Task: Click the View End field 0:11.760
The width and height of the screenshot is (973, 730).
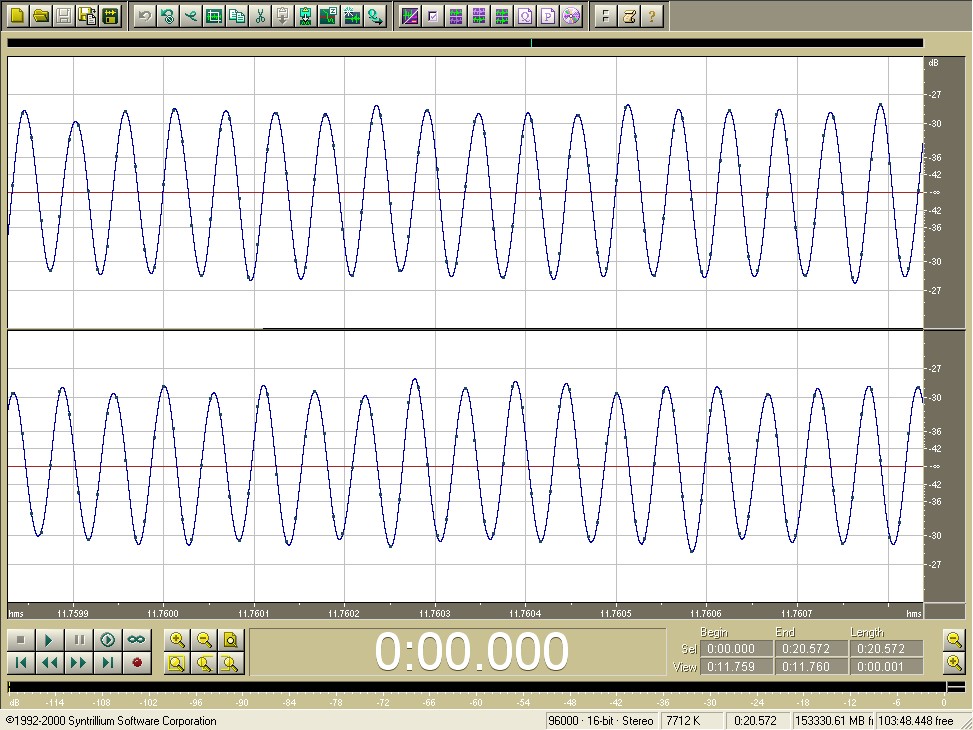Action: pyautogui.click(x=811, y=667)
